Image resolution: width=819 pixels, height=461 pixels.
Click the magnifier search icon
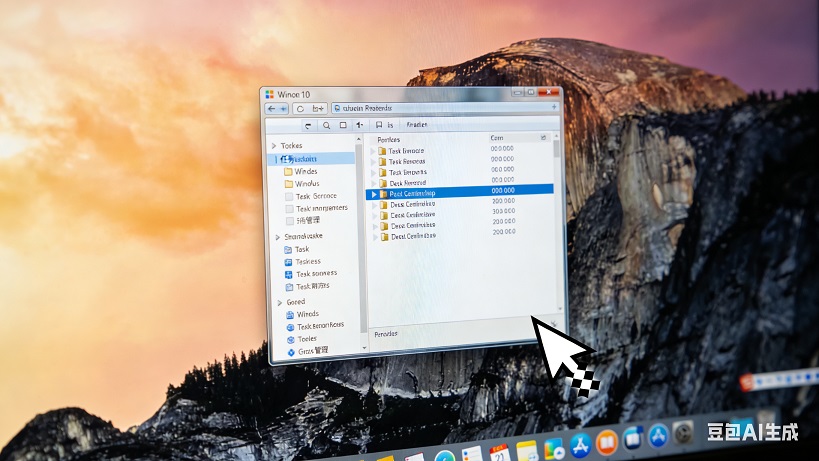(326, 126)
